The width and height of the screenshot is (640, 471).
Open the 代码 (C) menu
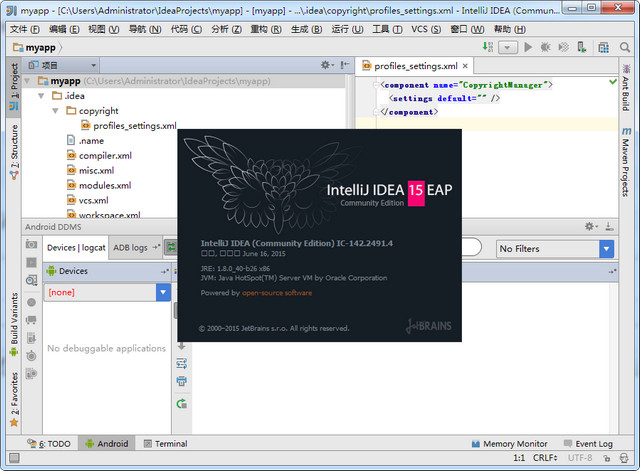[186, 29]
